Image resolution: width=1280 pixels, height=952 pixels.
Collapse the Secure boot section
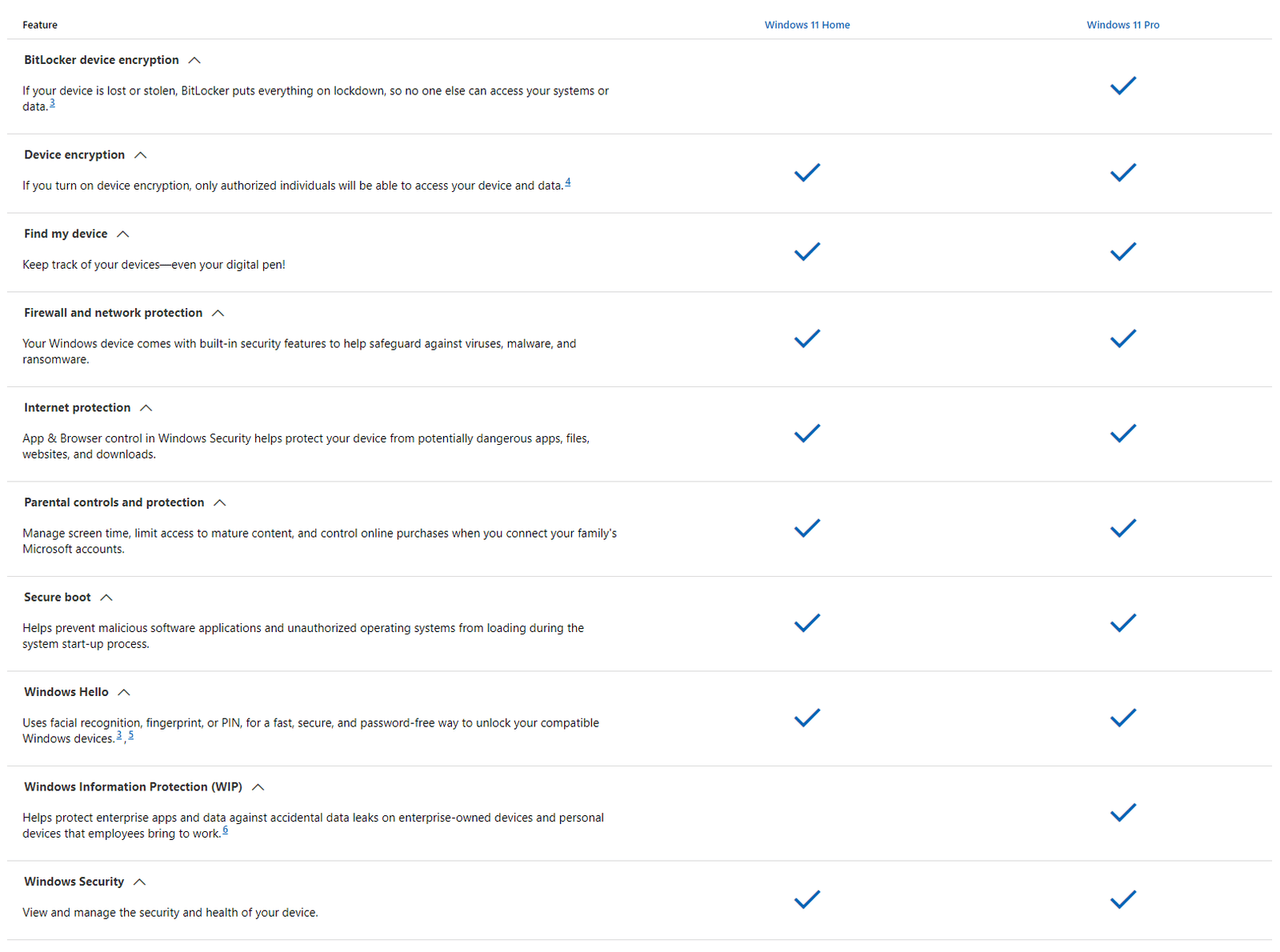pos(106,597)
